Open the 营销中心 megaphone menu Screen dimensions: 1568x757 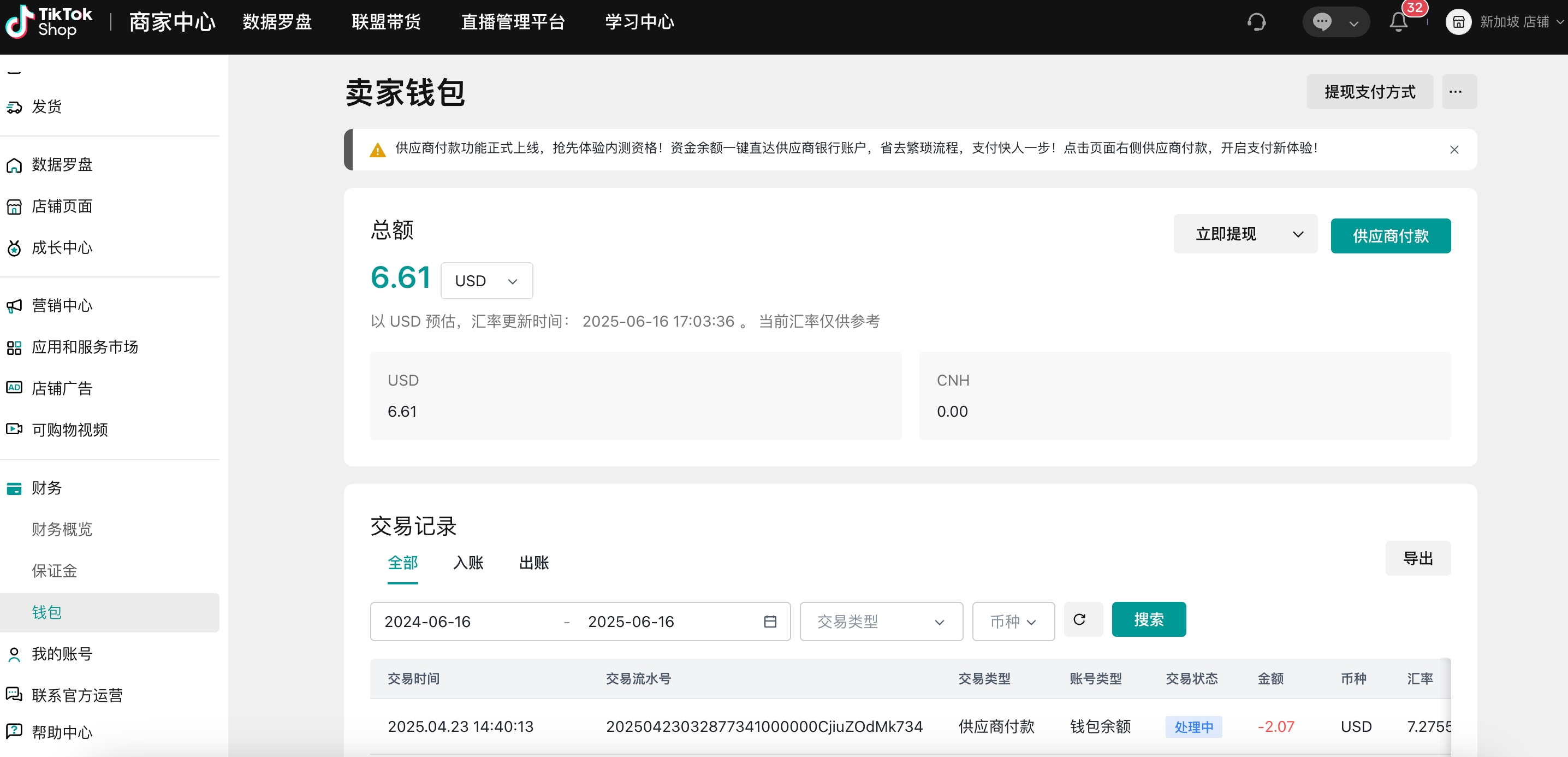point(15,305)
